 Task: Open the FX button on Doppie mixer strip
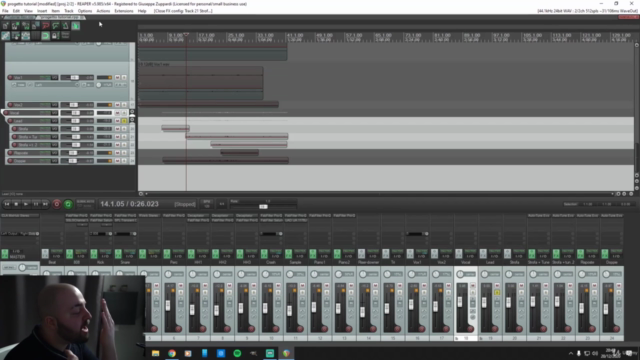coord(605,254)
